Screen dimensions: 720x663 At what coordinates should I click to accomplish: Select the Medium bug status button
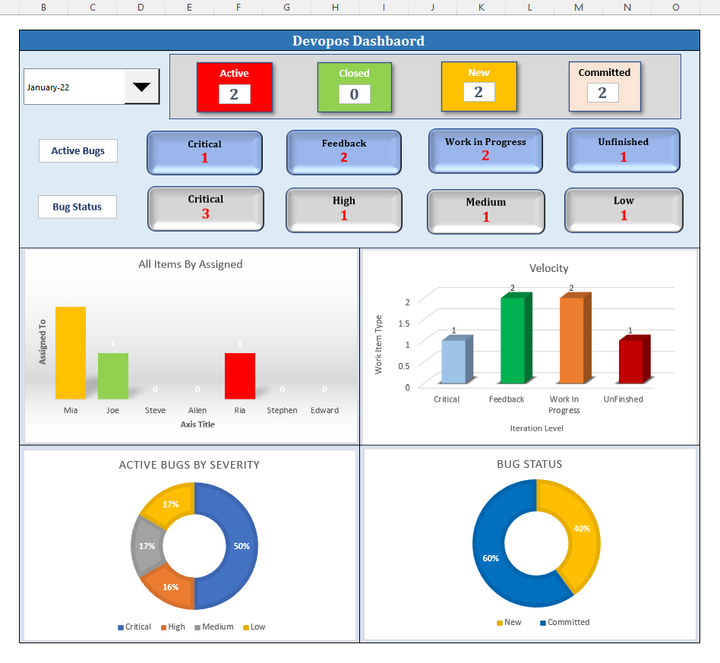486,209
